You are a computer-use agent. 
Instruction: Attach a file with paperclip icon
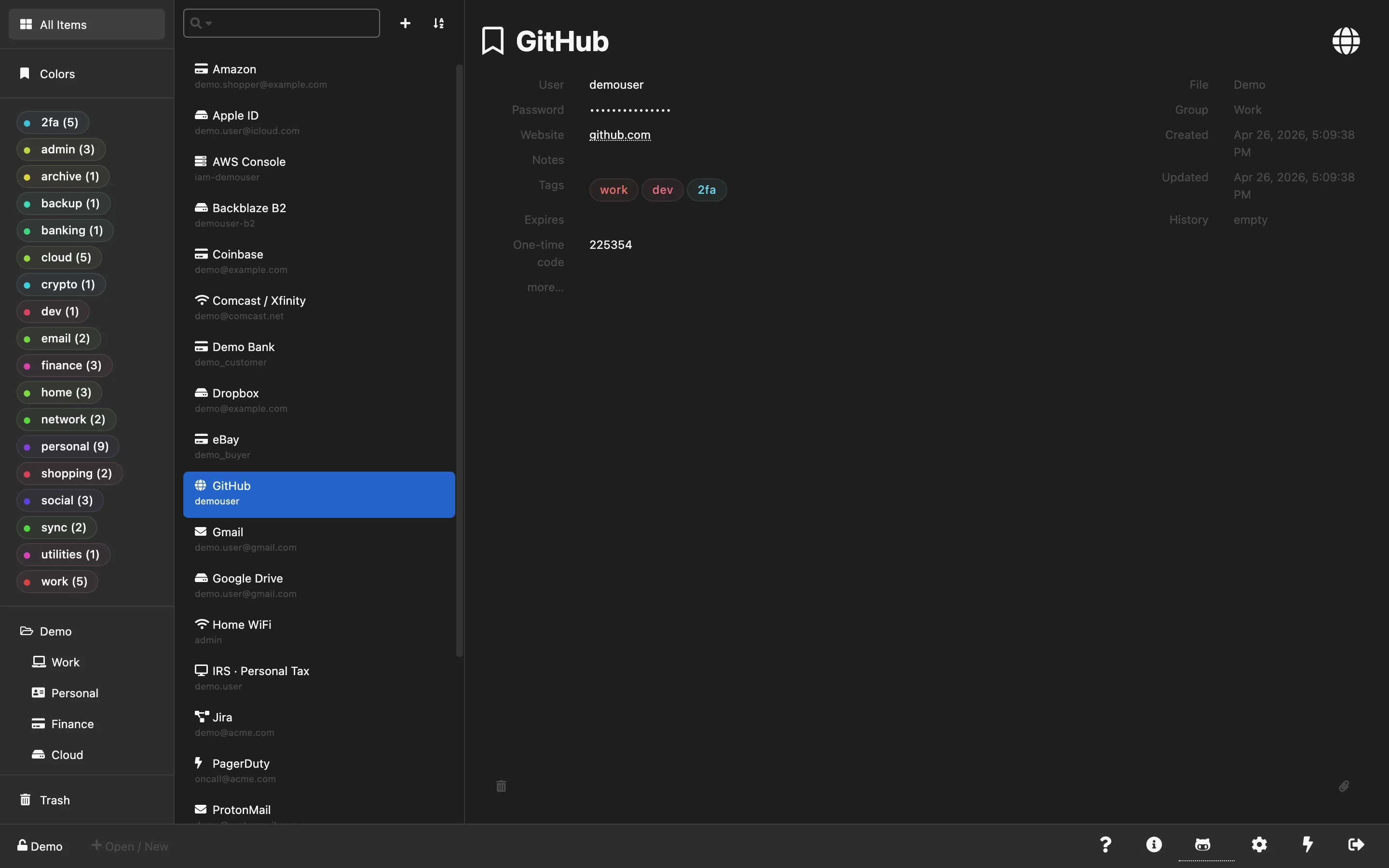[x=1344, y=786]
